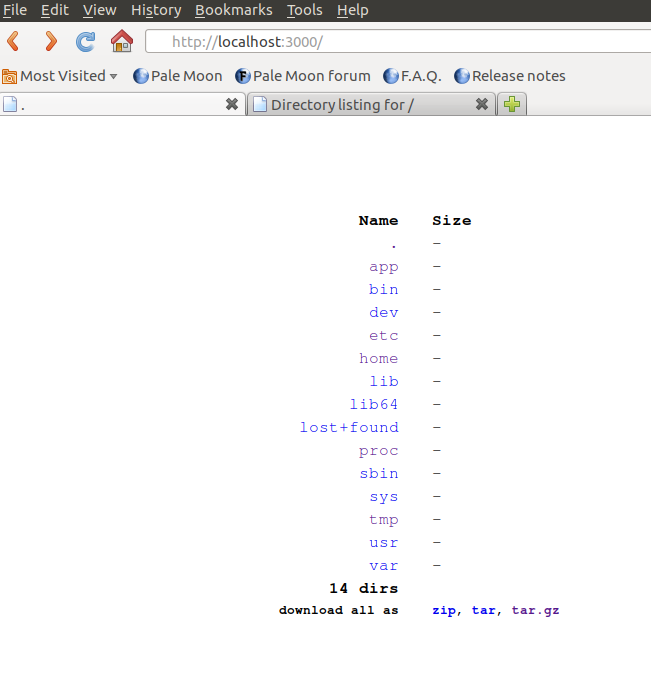Open the sys directory
Image resolution: width=651 pixels, height=673 pixels.
[x=384, y=497]
